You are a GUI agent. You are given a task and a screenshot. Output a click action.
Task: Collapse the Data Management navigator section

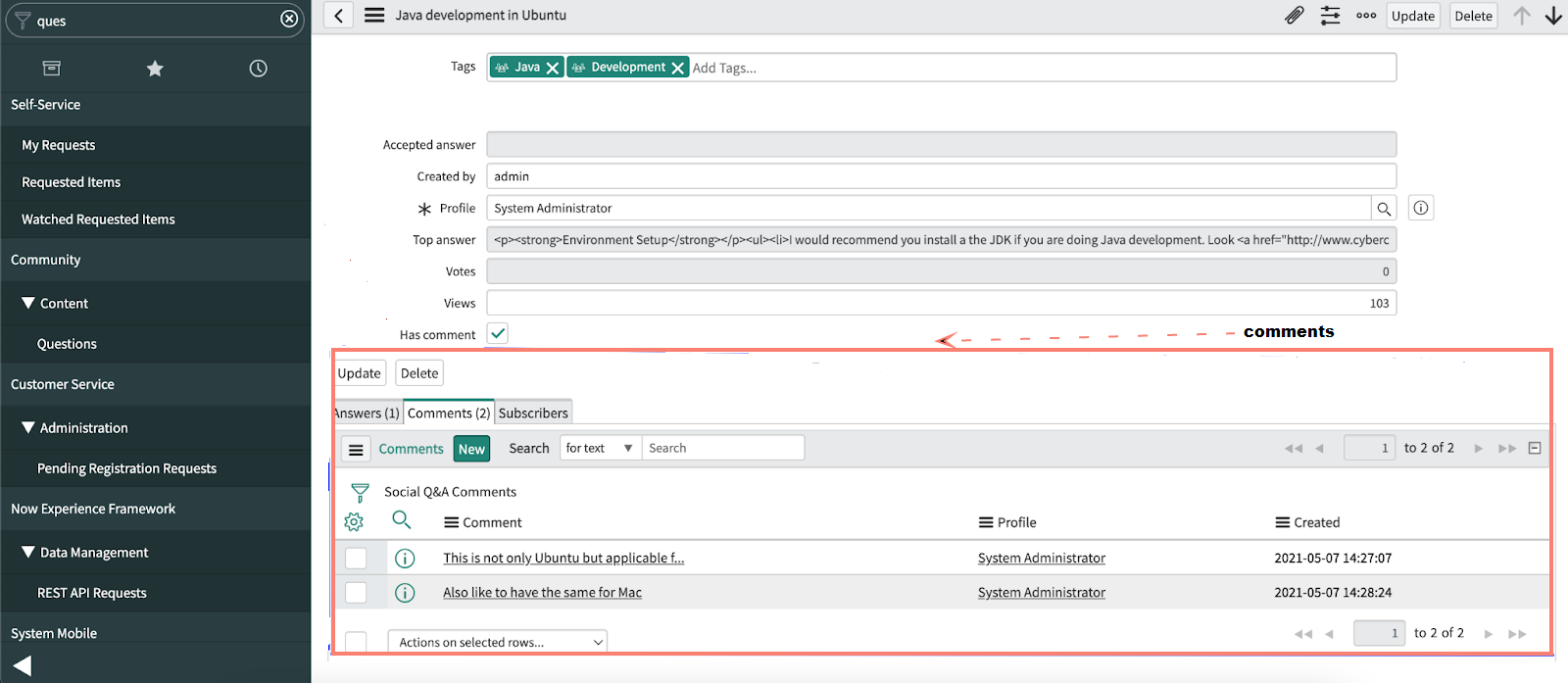28,553
